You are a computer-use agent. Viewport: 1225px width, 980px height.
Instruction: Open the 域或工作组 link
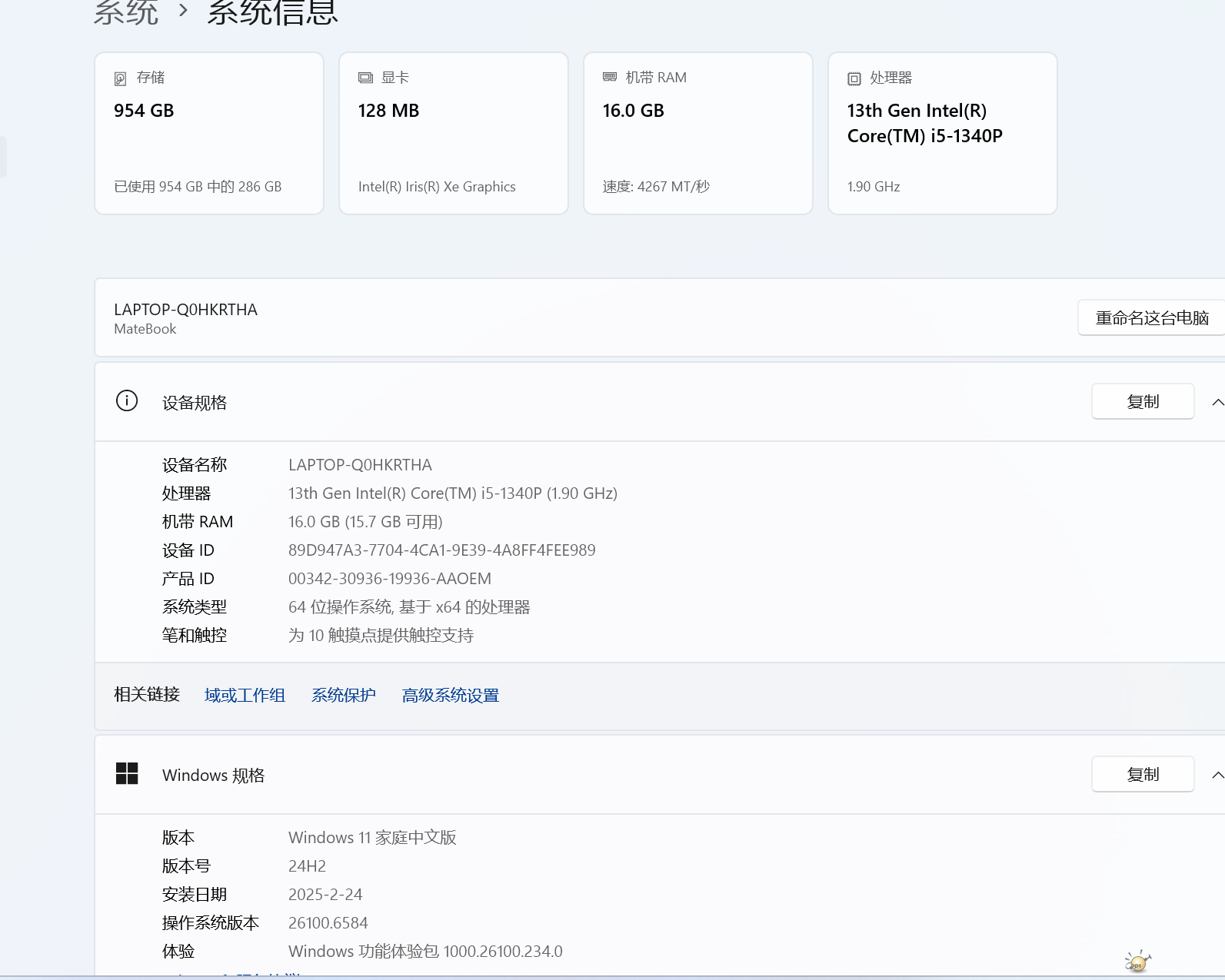245,696
